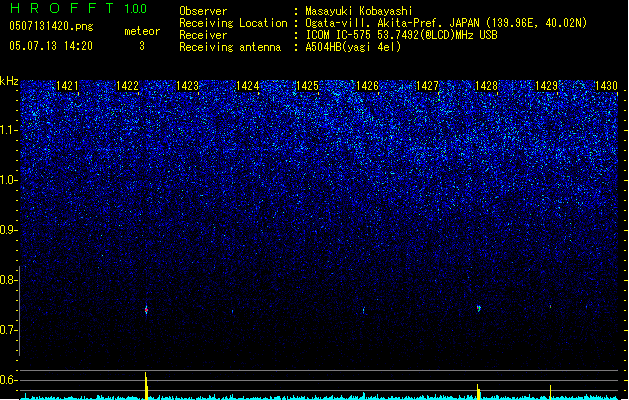Click the date stamp 05.07.13 14:20
This screenshot has height=400, width=629.
pos(51,46)
